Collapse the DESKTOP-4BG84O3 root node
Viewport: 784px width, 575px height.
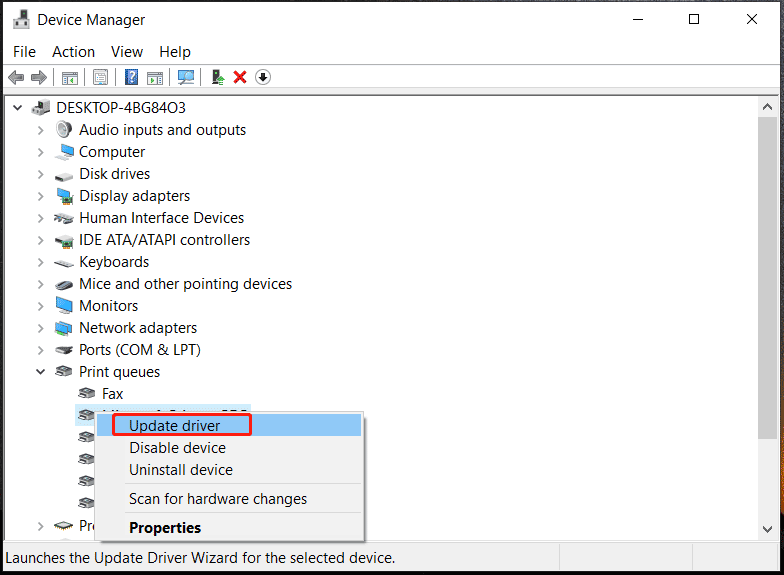click(18, 108)
